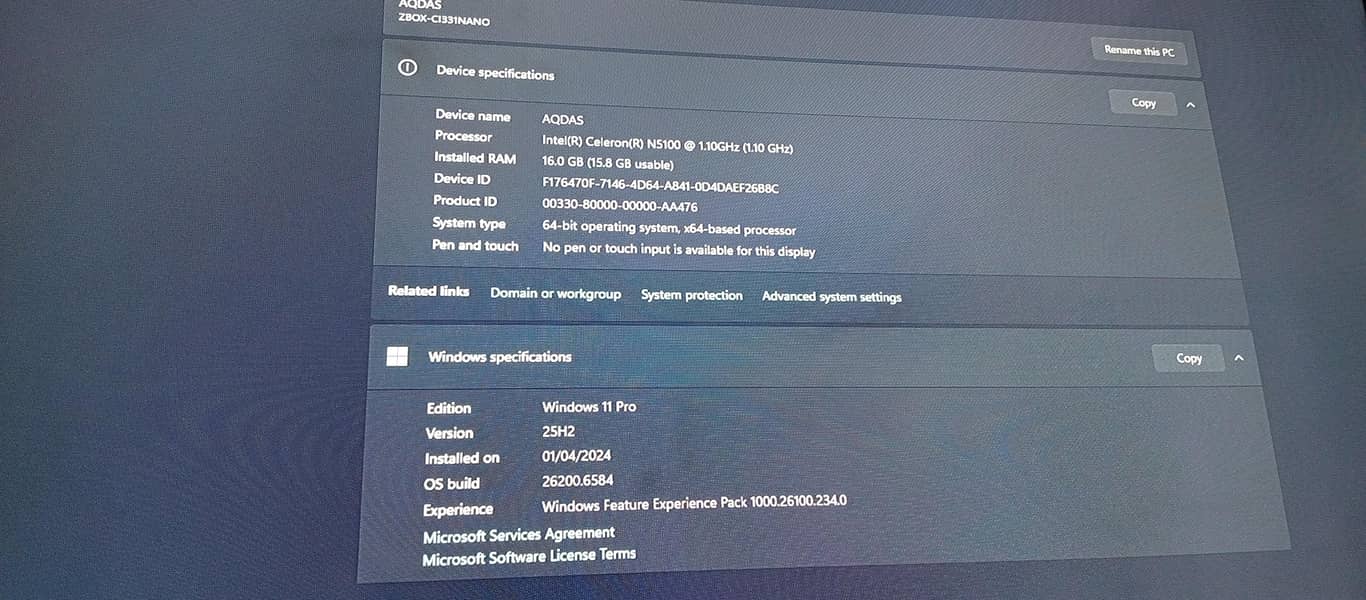Click the Windows specifications heading
This screenshot has height=600, width=1366.
[x=500, y=357]
